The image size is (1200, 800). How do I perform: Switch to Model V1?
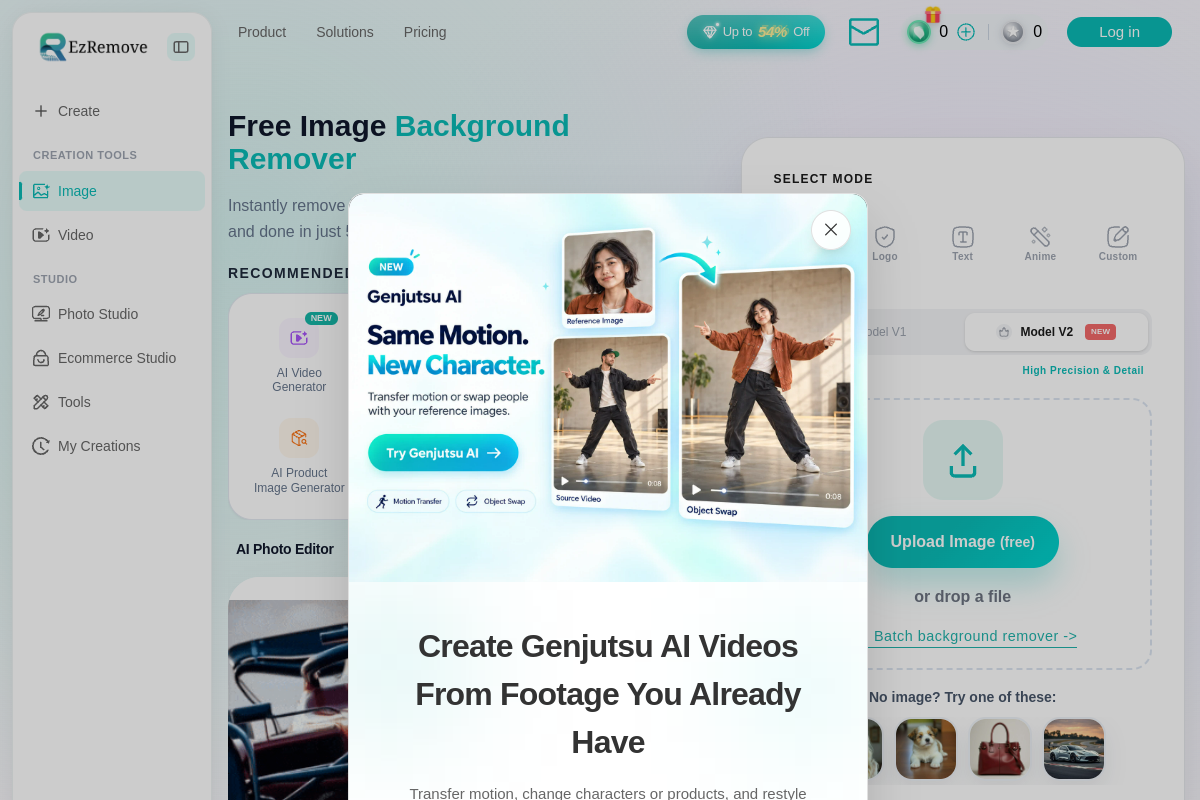click(x=886, y=332)
